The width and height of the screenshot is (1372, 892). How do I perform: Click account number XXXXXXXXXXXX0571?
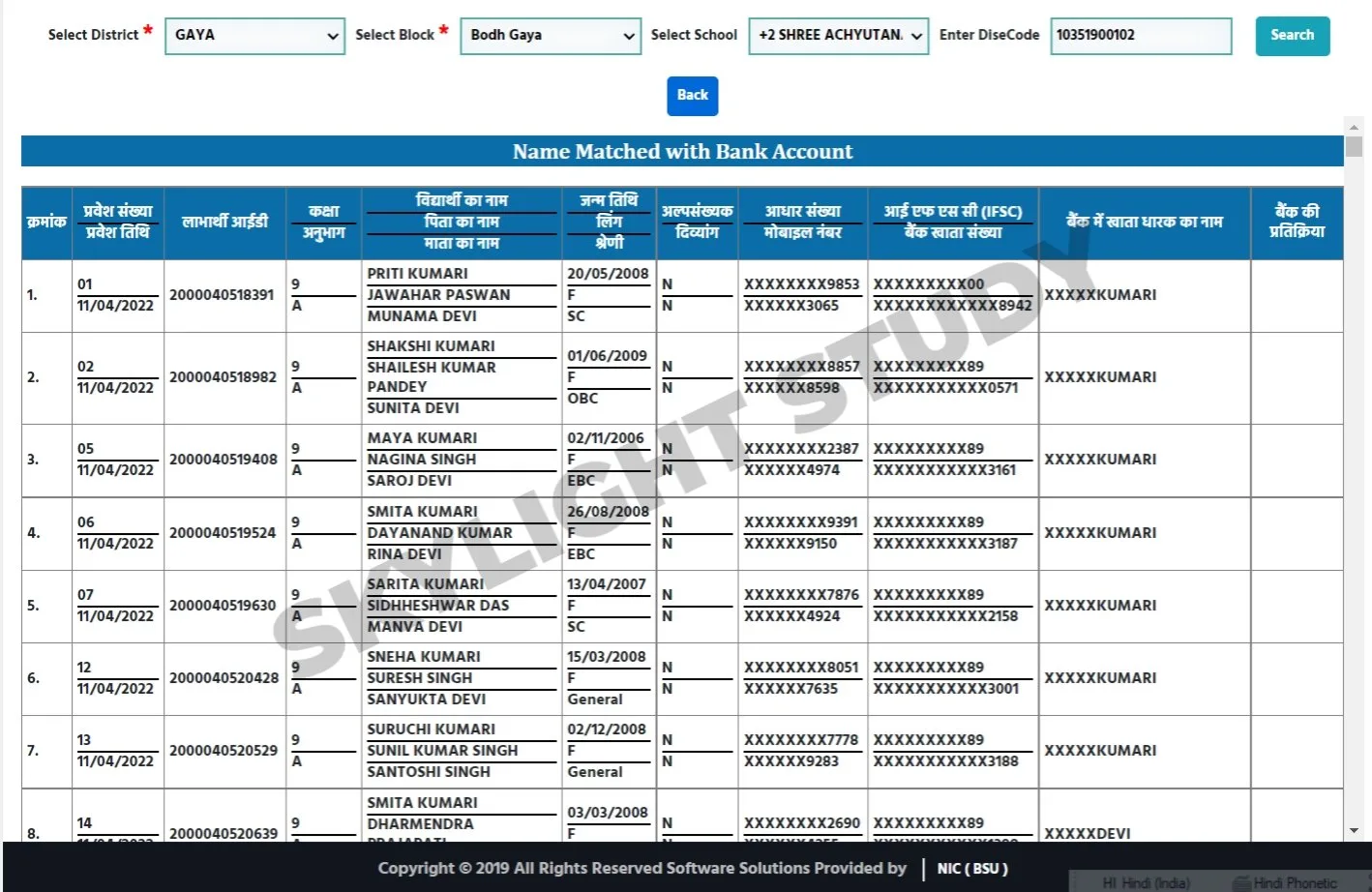[945, 388]
